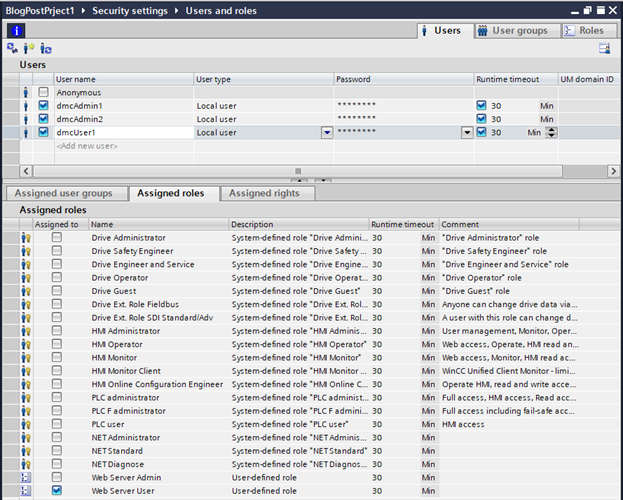Click the table layout icon at top right
The width and height of the screenshot is (623, 500).
(x=604, y=48)
